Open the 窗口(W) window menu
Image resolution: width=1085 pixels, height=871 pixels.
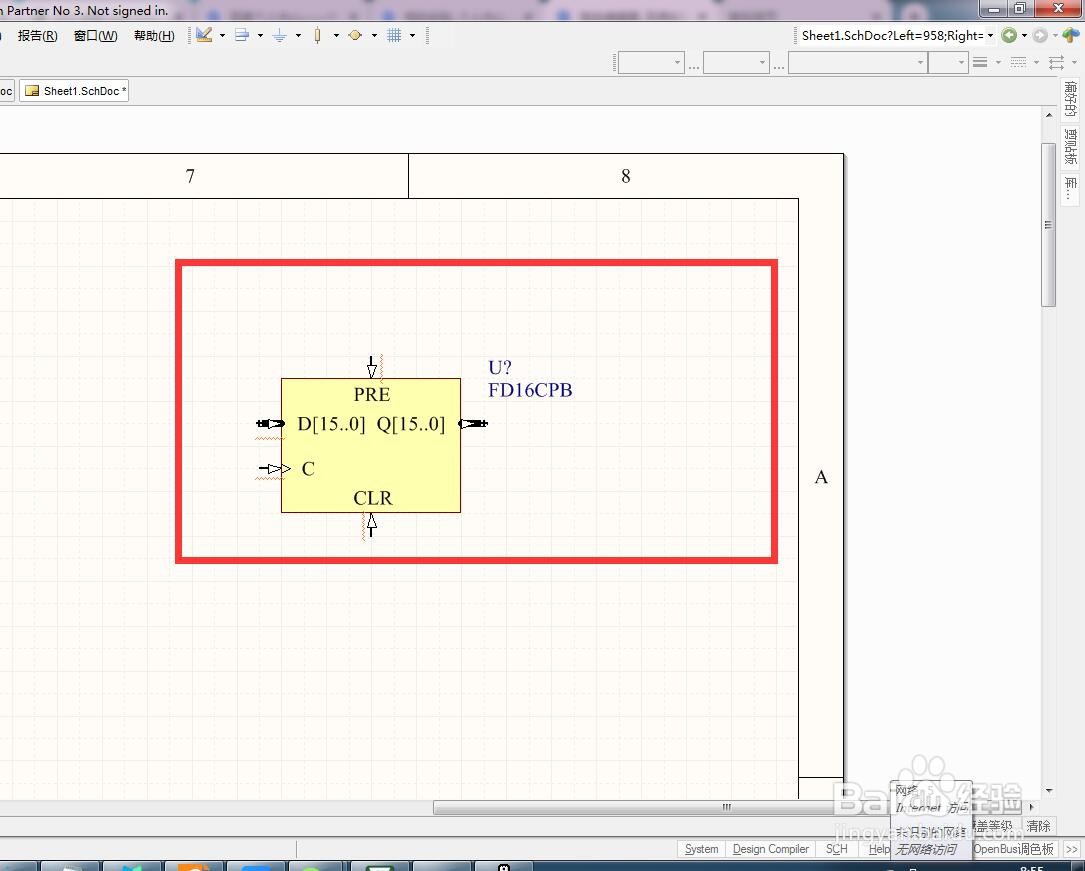95,35
